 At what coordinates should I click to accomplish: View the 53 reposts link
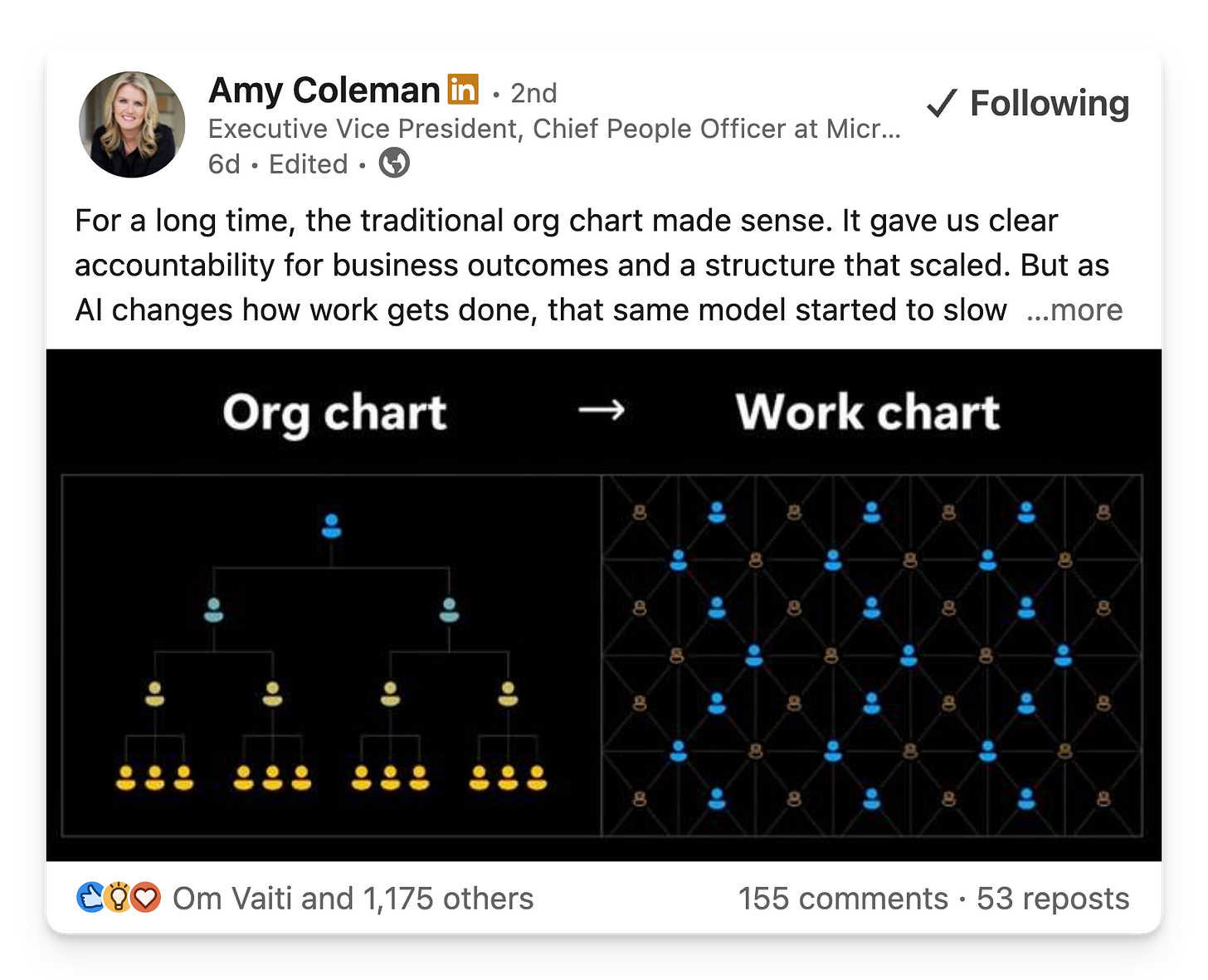pyautogui.click(x=1053, y=899)
